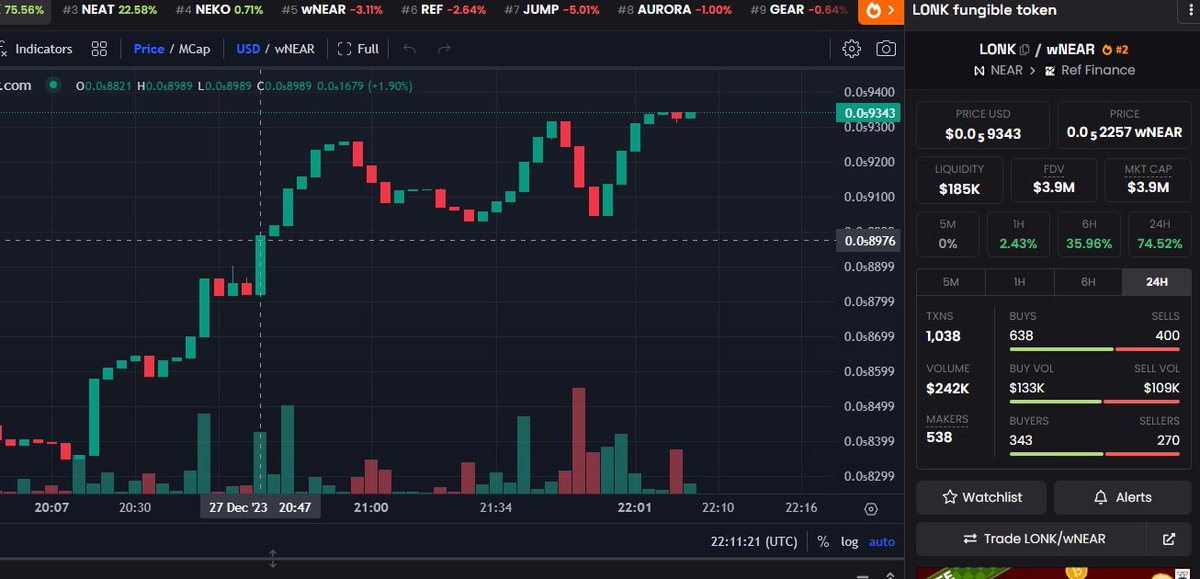Toggle percent scale on chart

tap(823, 541)
